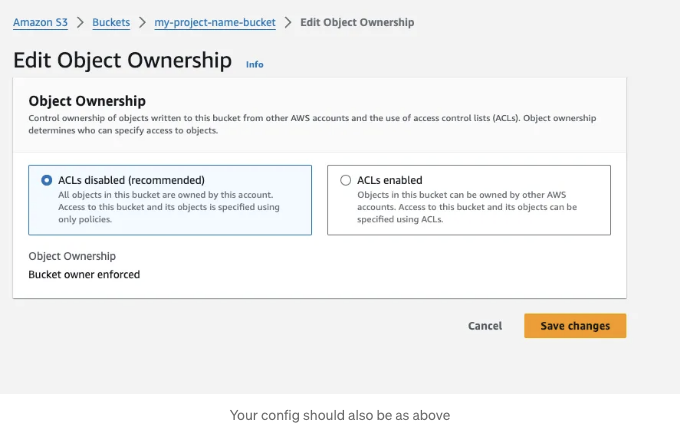Go to the Amazon S3 breadcrumb link
This screenshot has height=424, width=680.
coord(40,23)
